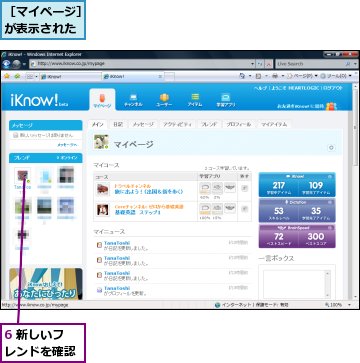Screen dimensions: 360x363
Task: Open the チャンネル navigation icon
Action: (133, 100)
